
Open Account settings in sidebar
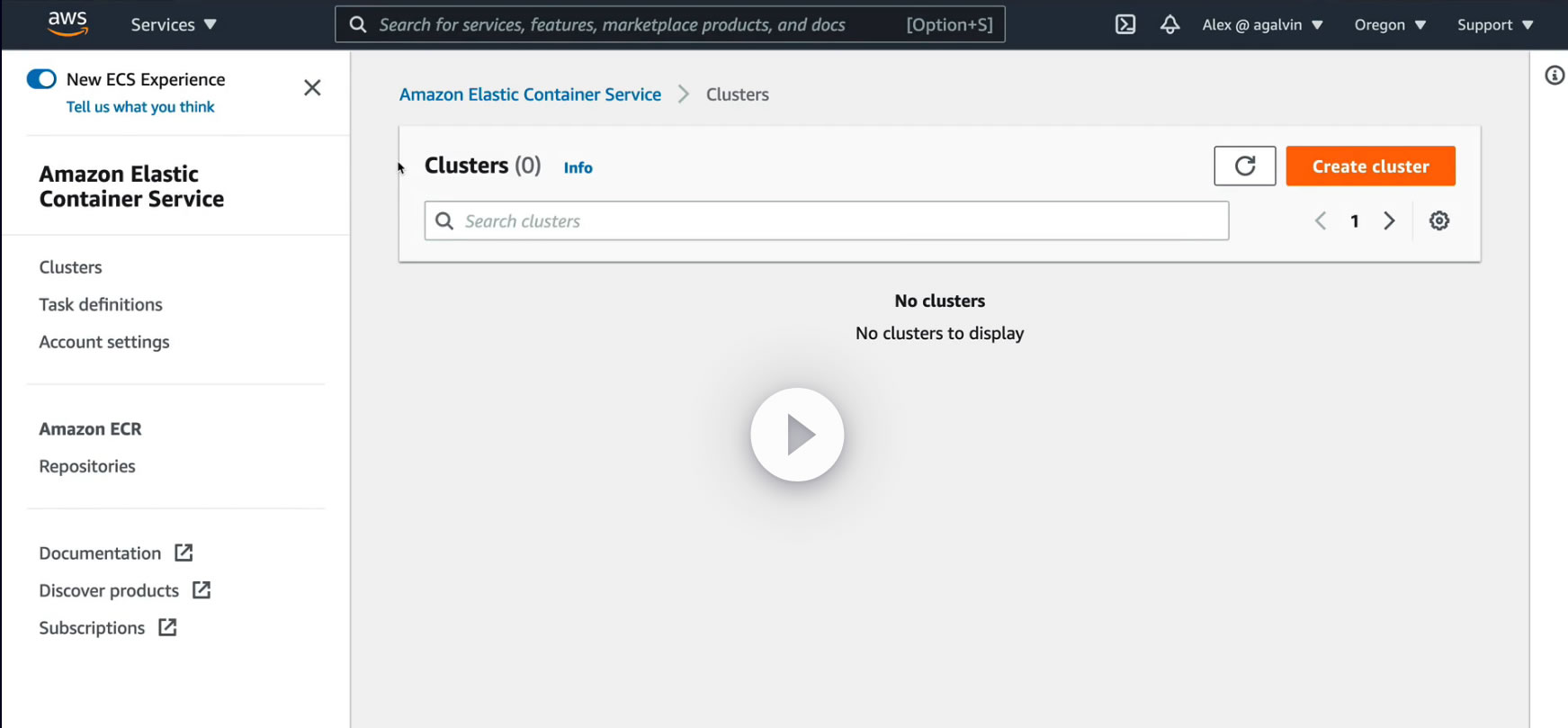[x=104, y=342]
